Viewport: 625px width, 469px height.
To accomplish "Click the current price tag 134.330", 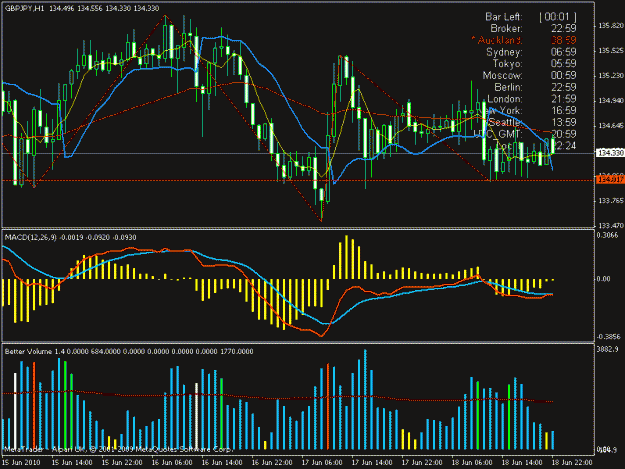I will coord(609,153).
